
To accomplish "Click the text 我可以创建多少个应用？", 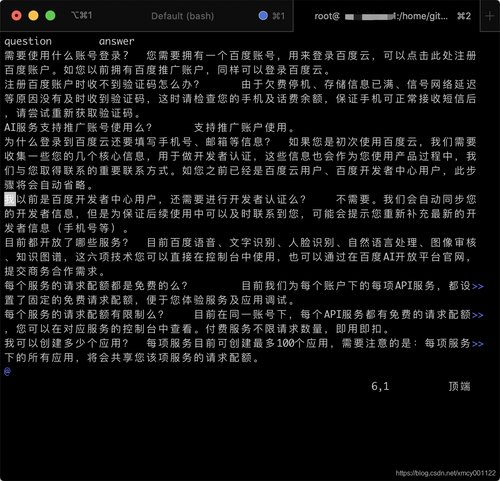I will pos(66,343).
